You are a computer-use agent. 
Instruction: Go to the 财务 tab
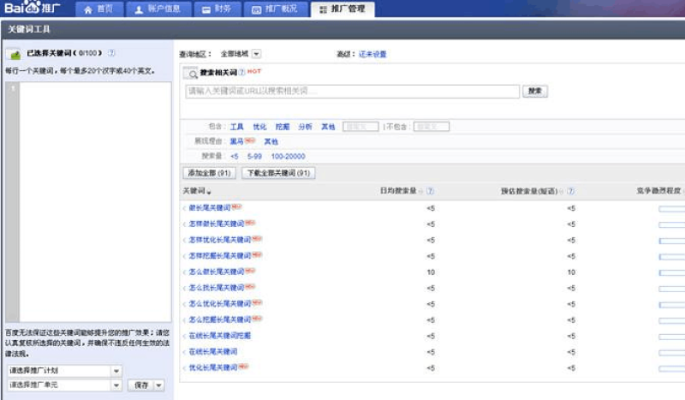pyautogui.click(x=217, y=9)
